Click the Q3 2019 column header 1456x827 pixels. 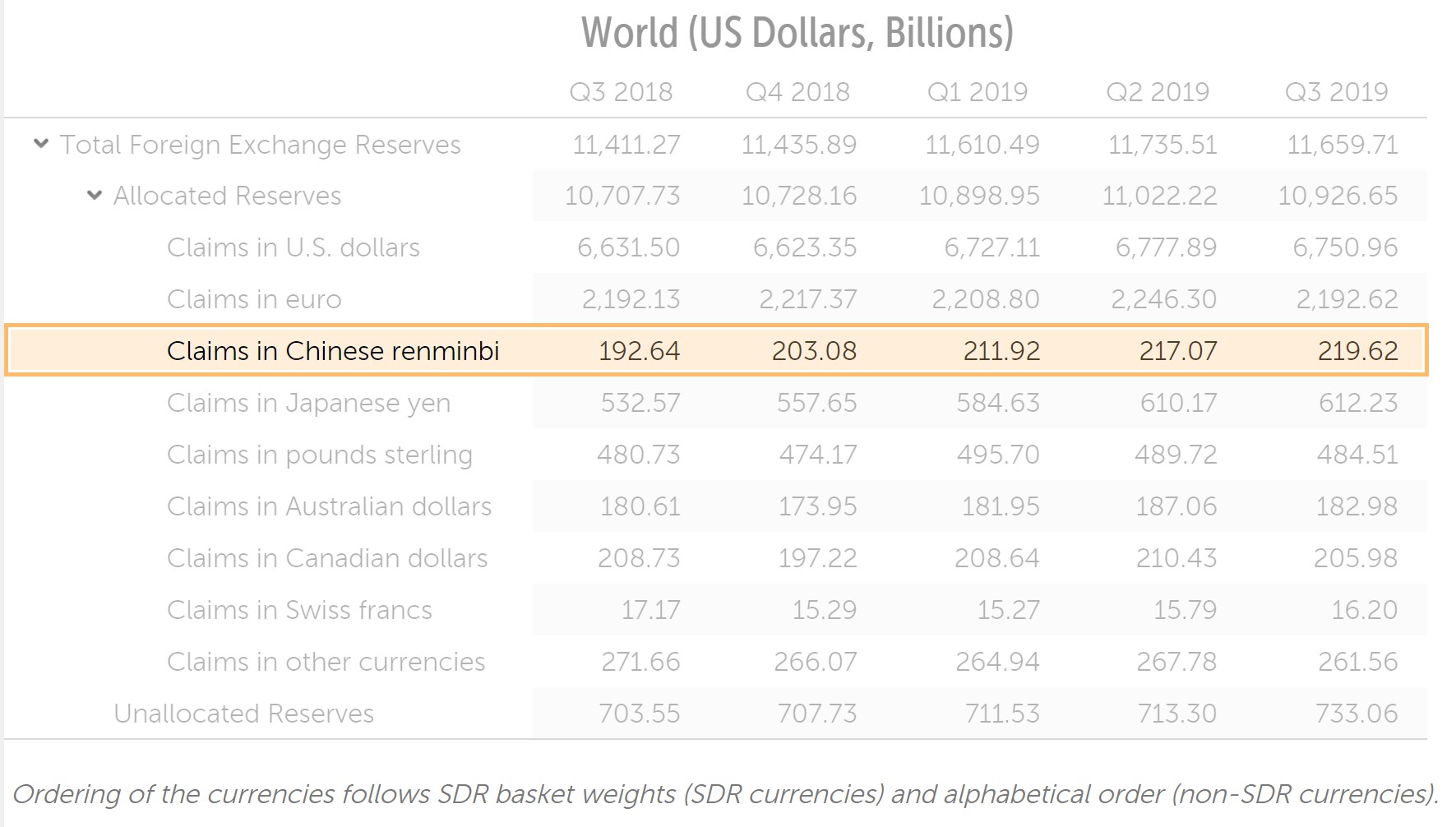[x=1336, y=92]
